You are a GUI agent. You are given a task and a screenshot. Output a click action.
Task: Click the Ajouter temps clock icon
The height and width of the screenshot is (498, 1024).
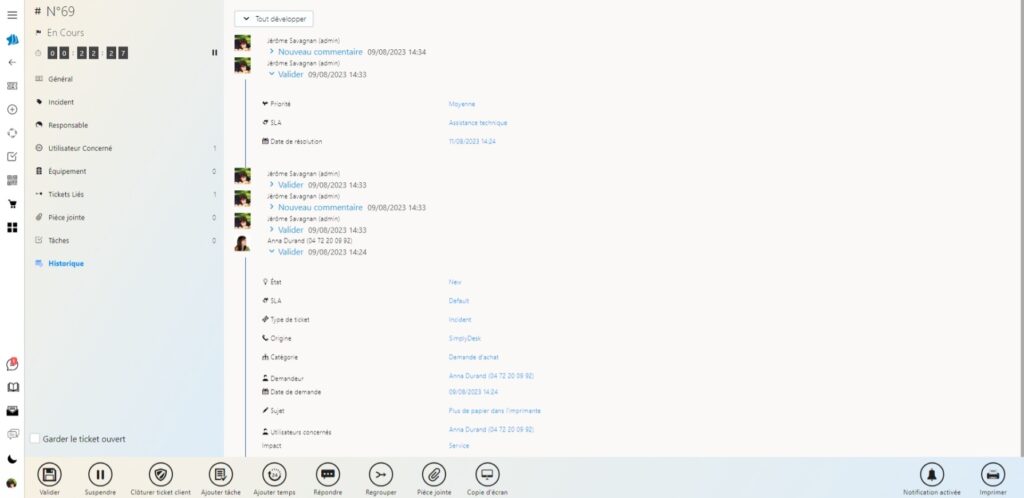coord(274,474)
